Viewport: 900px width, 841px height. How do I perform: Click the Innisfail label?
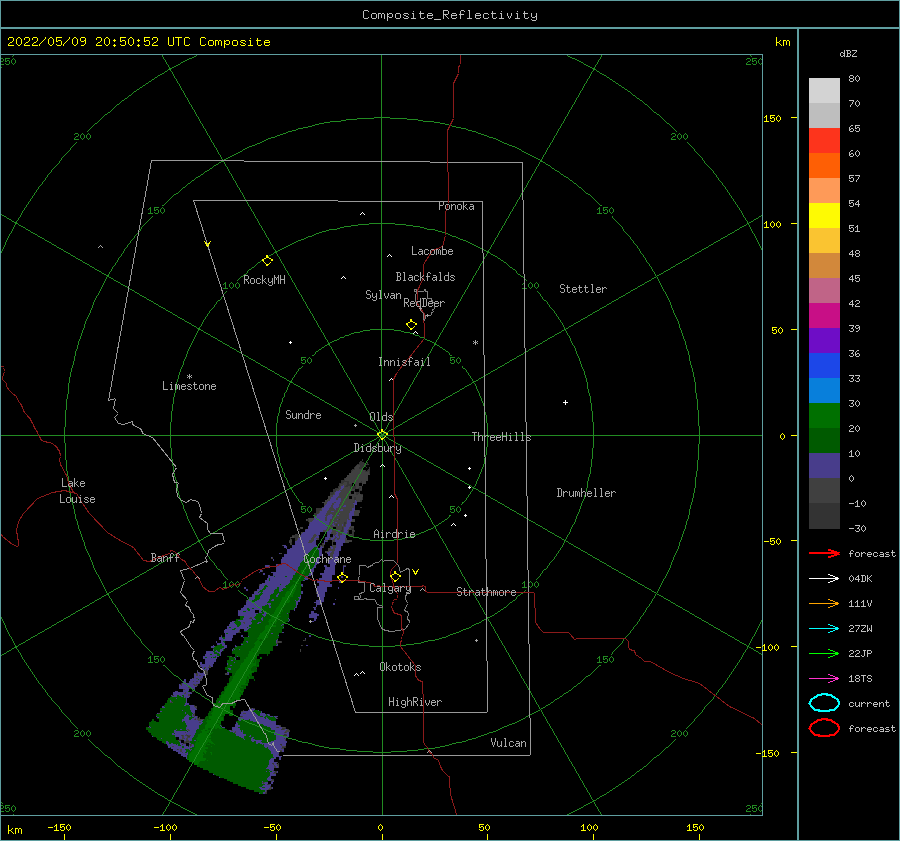pos(404,362)
